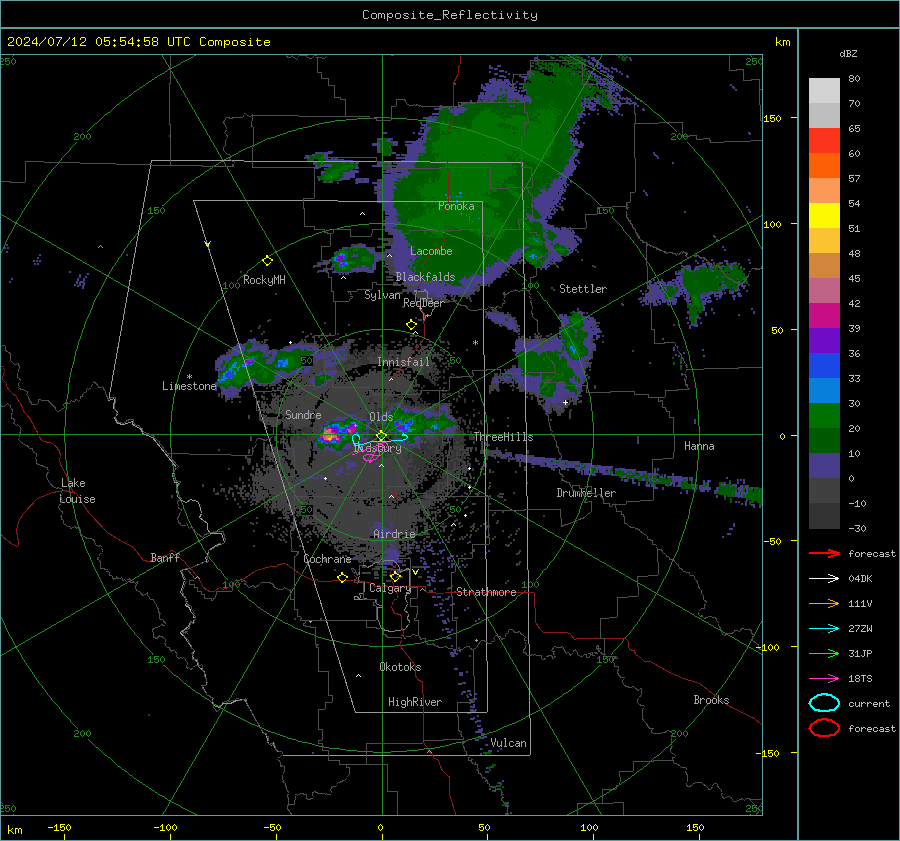900x841 pixels.
Task: Select the white 04DK arrow in legend
Action: coord(824,578)
